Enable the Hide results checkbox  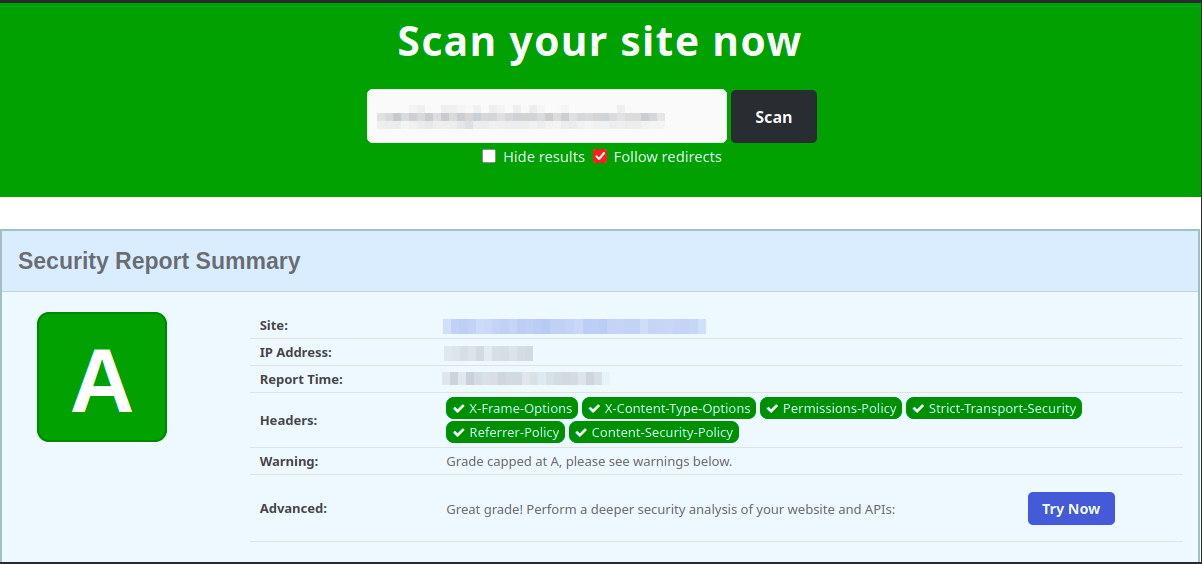click(489, 156)
